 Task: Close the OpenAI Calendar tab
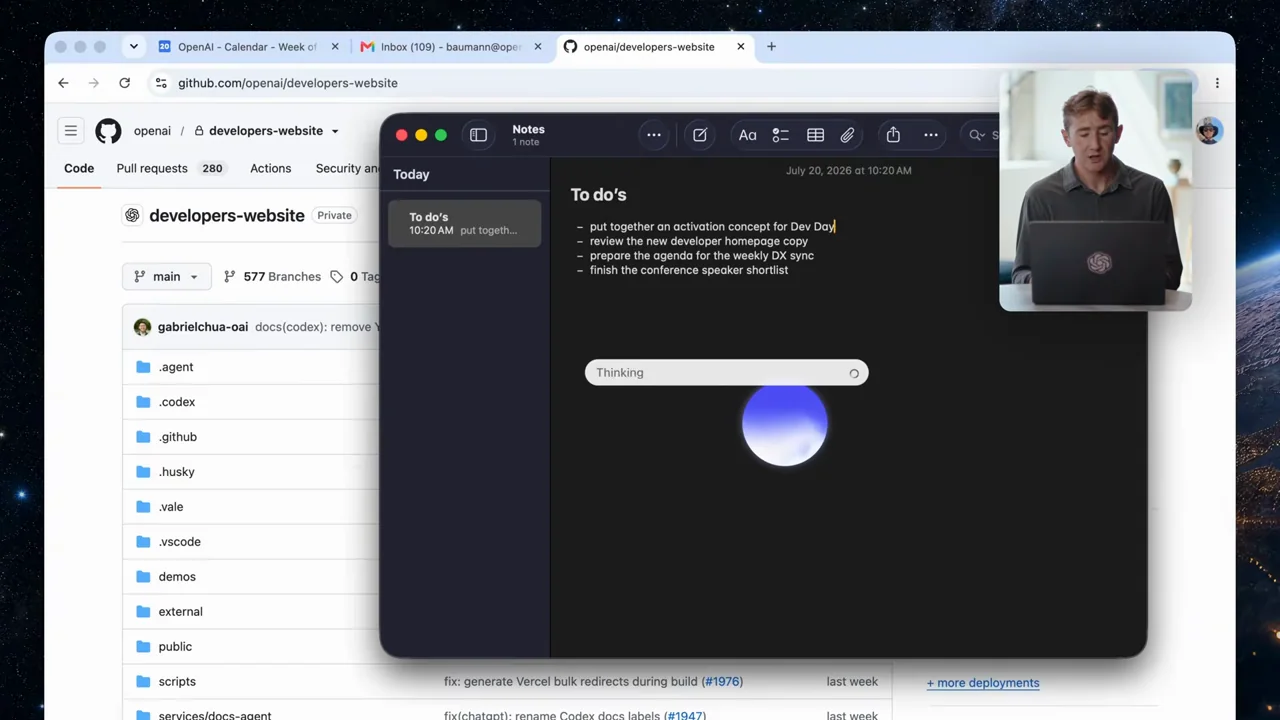[335, 47]
